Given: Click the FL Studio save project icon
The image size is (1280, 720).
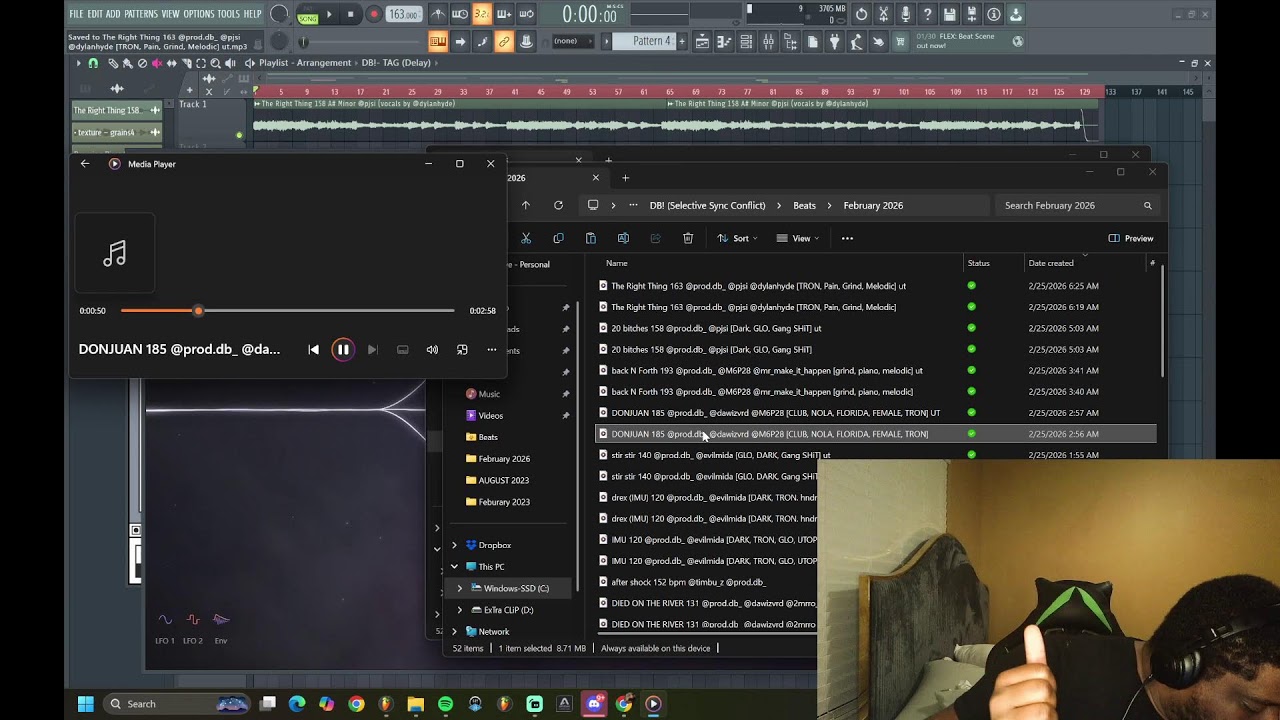Looking at the screenshot, I should coord(949,14).
